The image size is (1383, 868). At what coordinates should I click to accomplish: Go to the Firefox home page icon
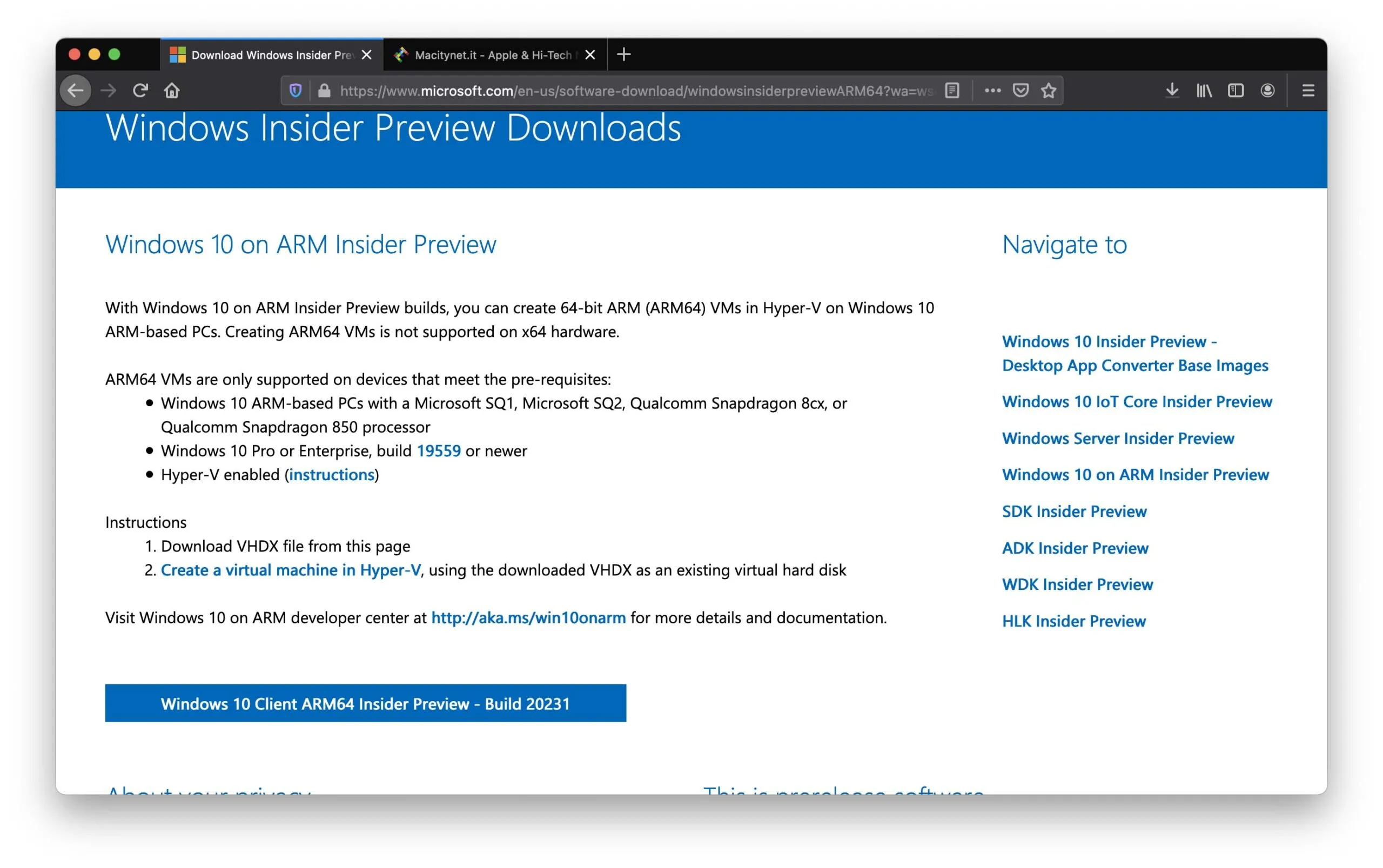pyautogui.click(x=172, y=90)
